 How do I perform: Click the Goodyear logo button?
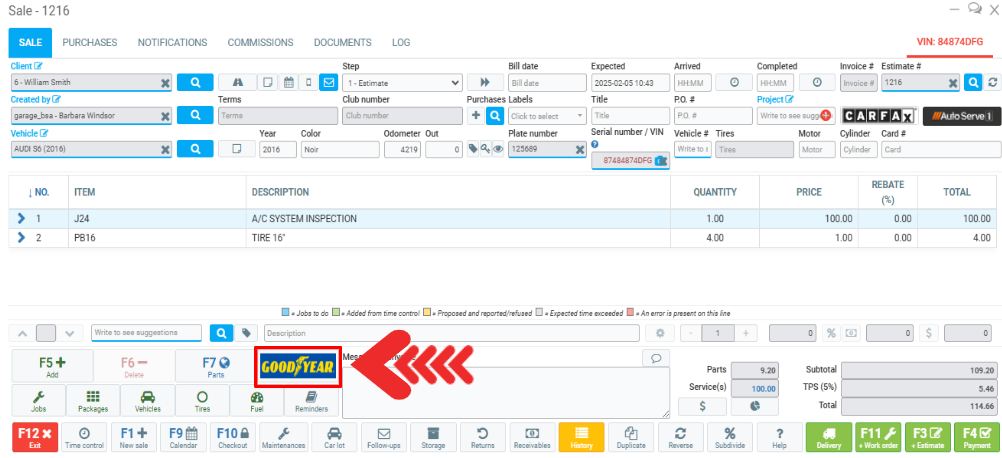(x=297, y=367)
